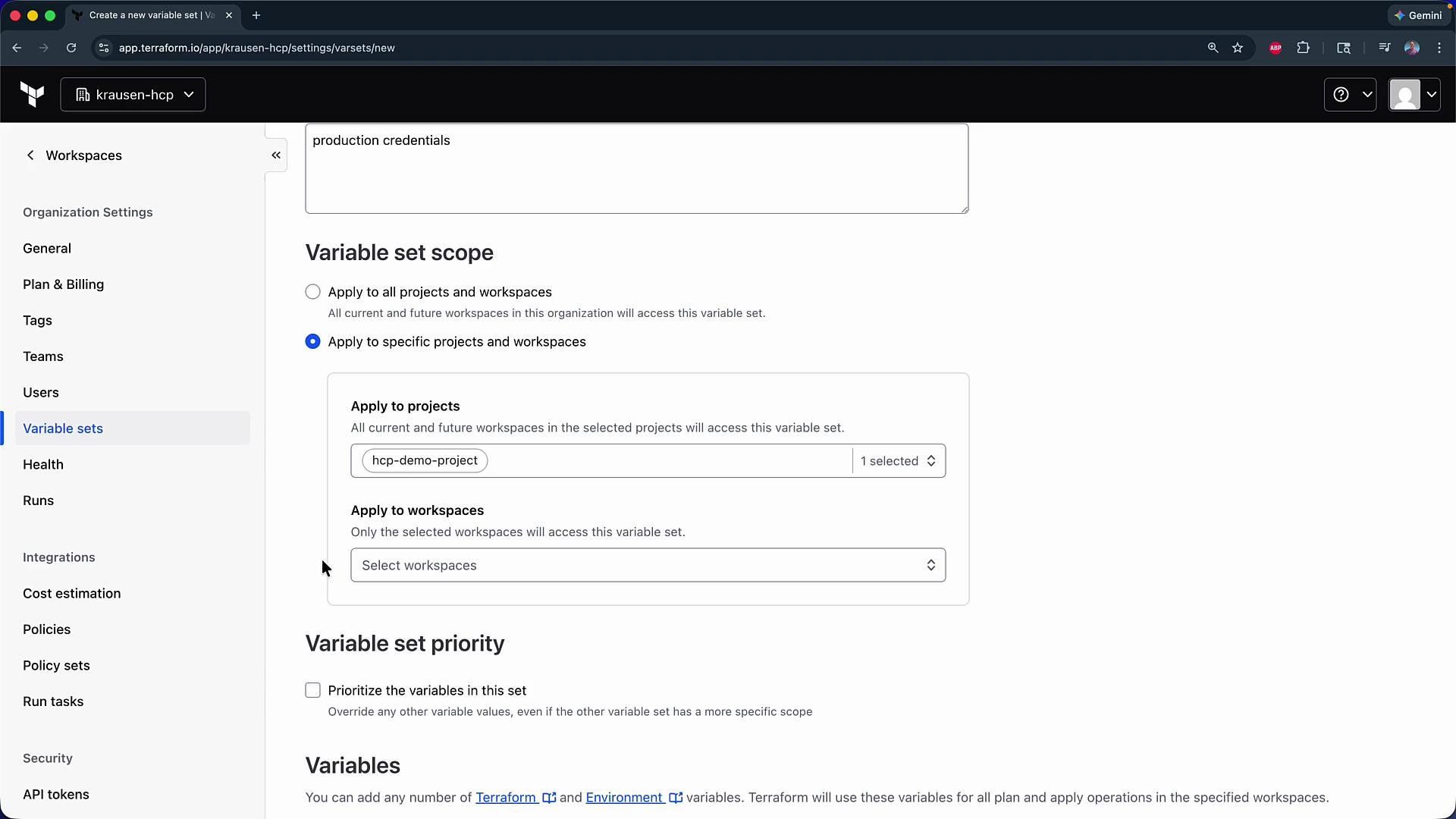Open the help menu question-mark icon
The width and height of the screenshot is (1456, 819).
(x=1350, y=95)
